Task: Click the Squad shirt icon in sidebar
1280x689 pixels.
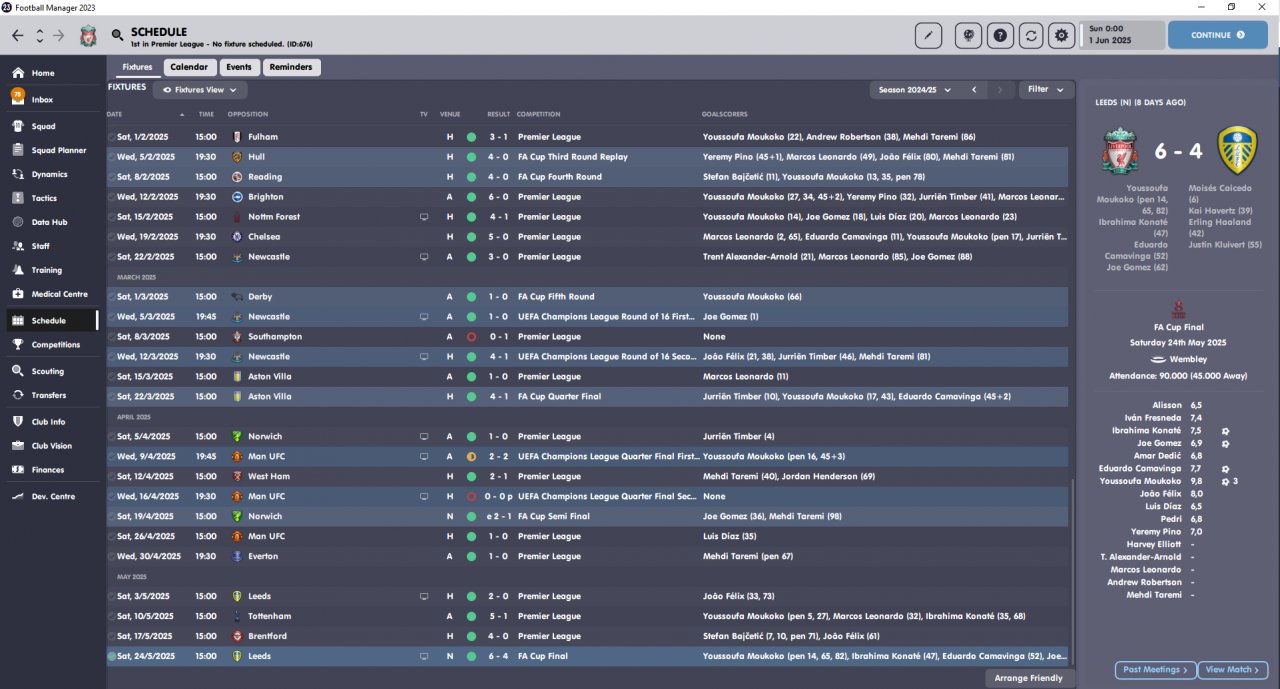Action: click(18, 127)
